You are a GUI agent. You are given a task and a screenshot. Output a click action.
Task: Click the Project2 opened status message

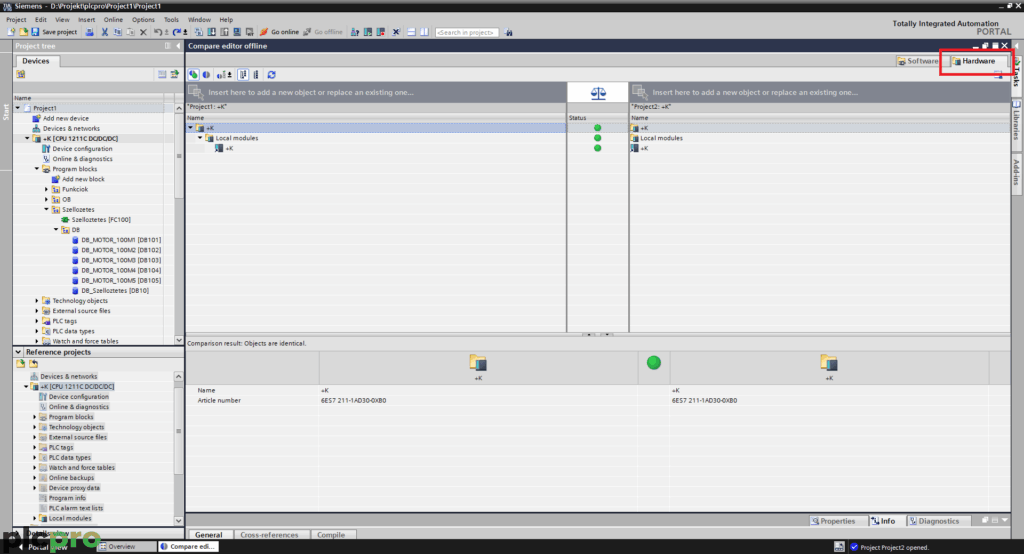(x=894, y=547)
